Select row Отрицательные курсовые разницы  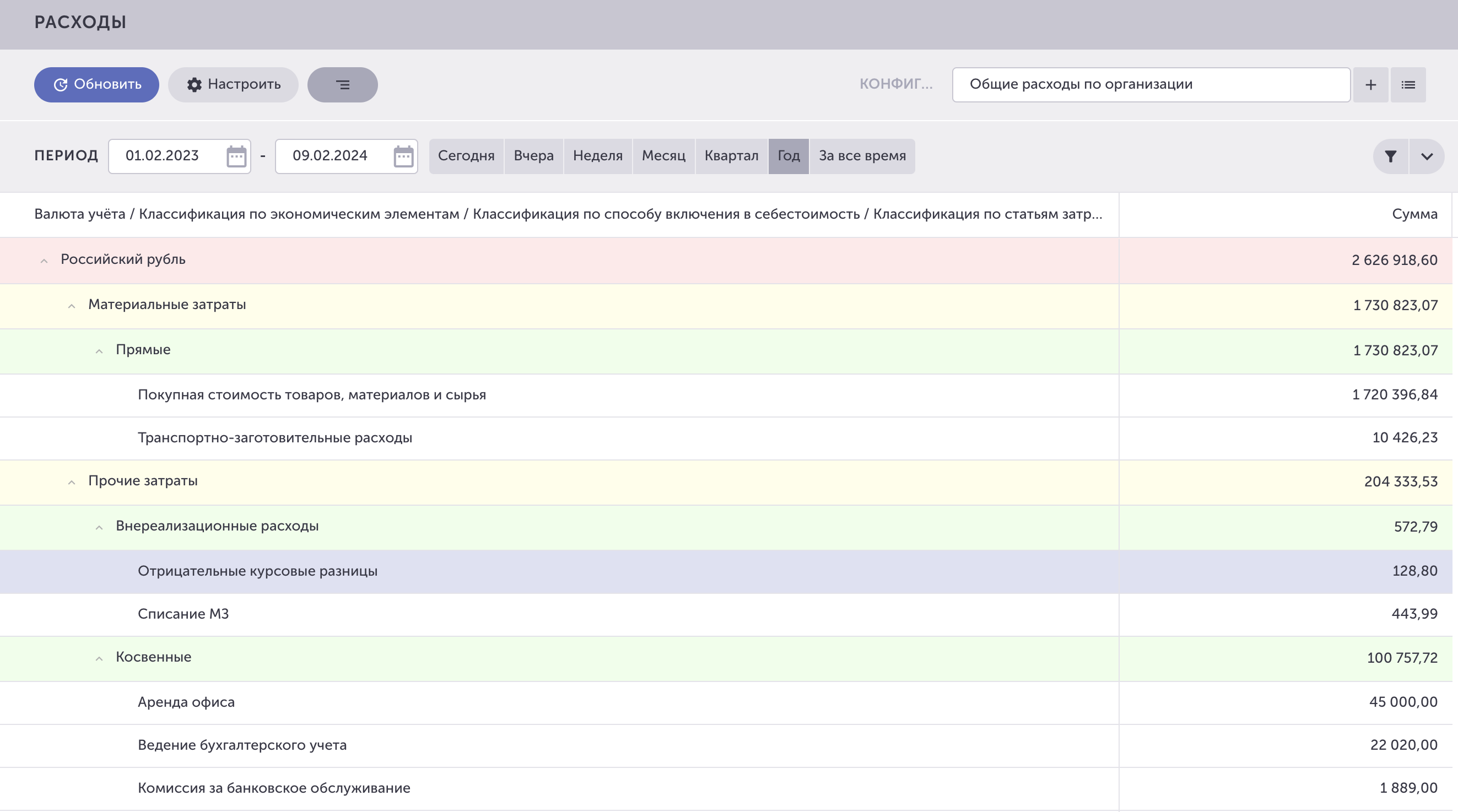click(x=726, y=571)
